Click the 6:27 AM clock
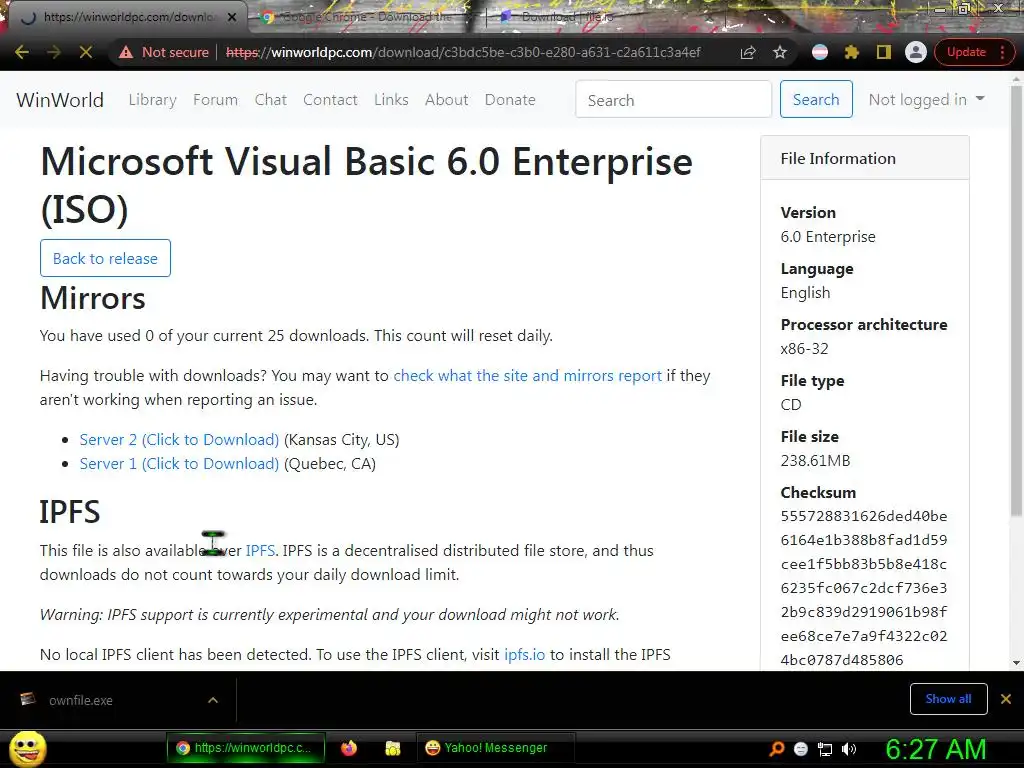This screenshot has width=1024, height=768. (x=936, y=749)
